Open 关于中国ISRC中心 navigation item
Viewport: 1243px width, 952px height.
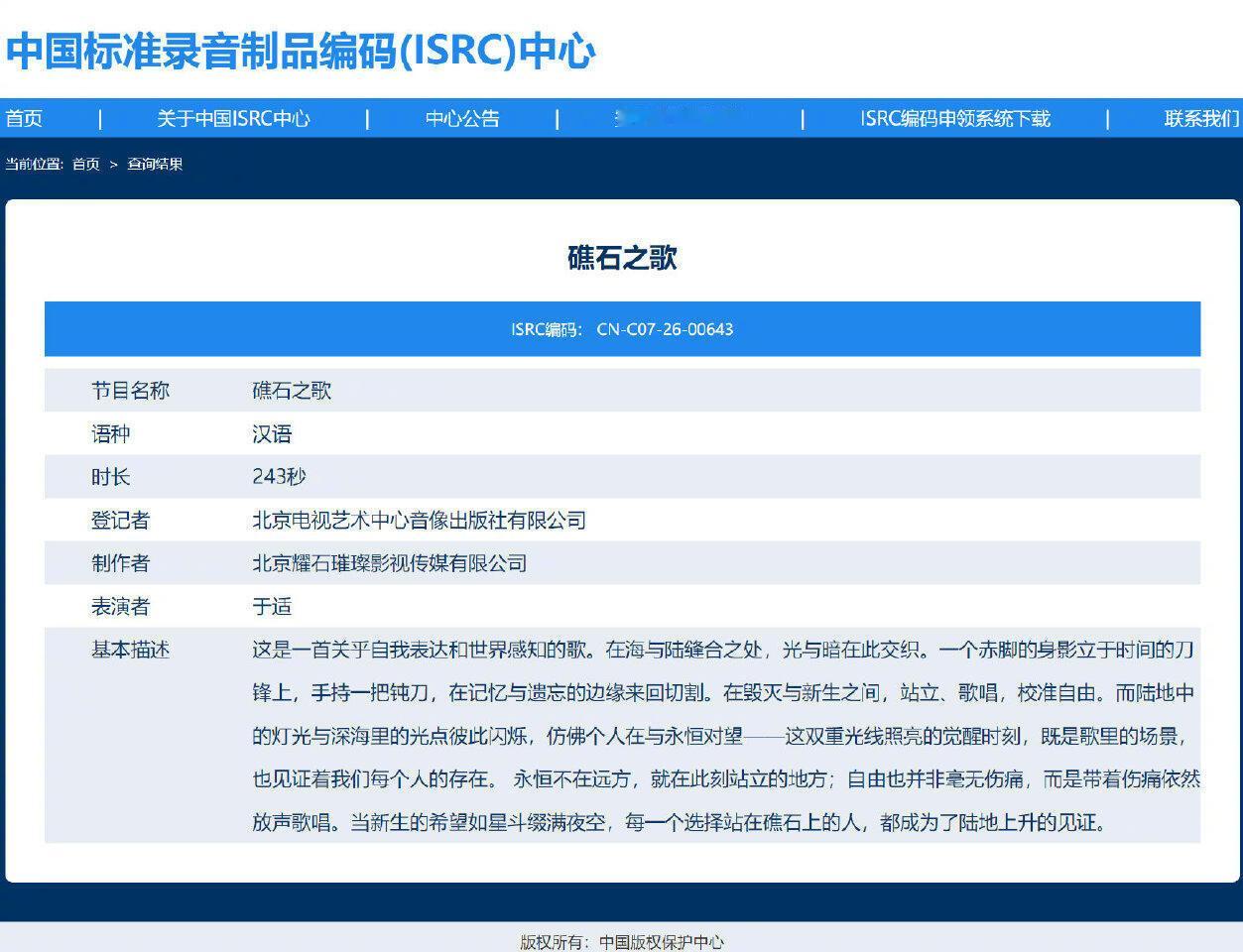[234, 119]
